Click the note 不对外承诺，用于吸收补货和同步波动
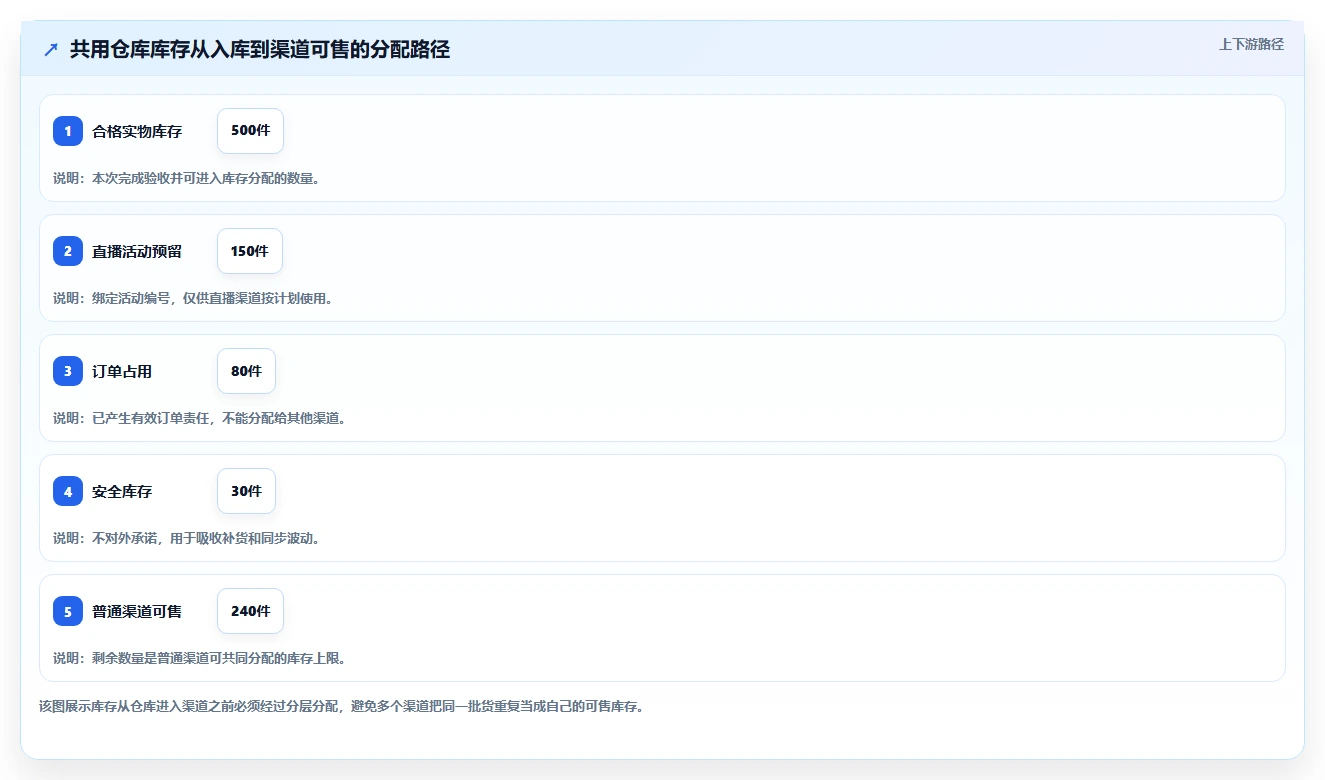This screenshot has height=780, width=1325. click(x=186, y=538)
